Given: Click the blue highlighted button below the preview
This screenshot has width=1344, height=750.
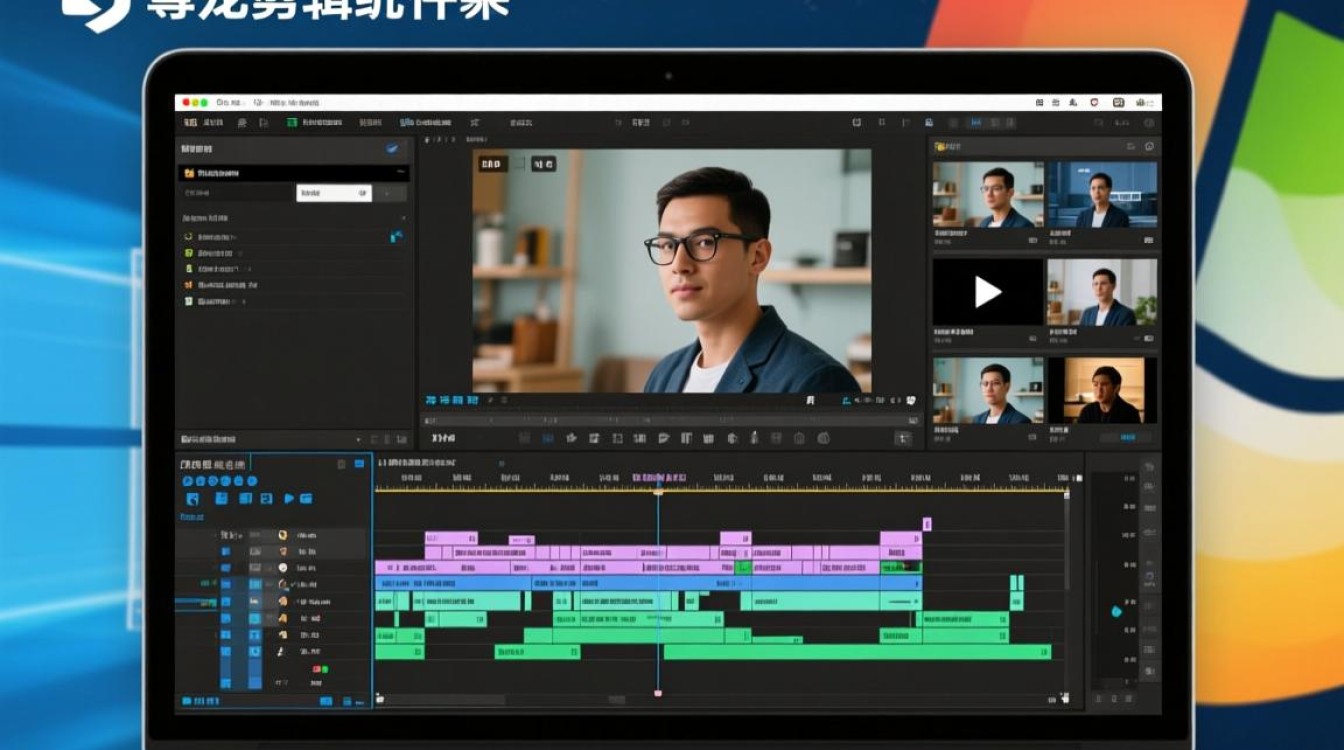Looking at the screenshot, I should 548,438.
